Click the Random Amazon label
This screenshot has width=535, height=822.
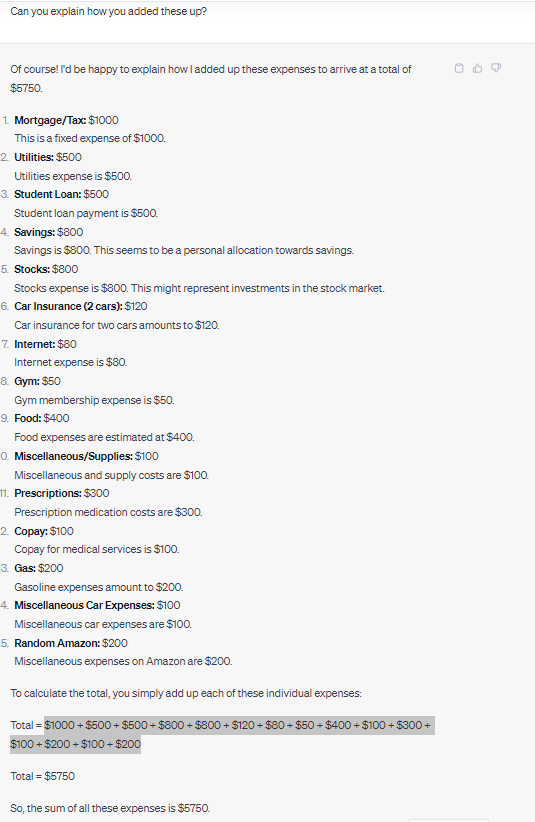(x=57, y=643)
